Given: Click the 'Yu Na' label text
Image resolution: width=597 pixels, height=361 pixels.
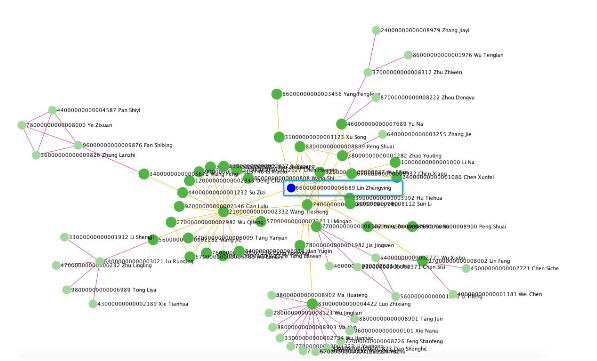Looking at the screenshot, I should 415,124.
